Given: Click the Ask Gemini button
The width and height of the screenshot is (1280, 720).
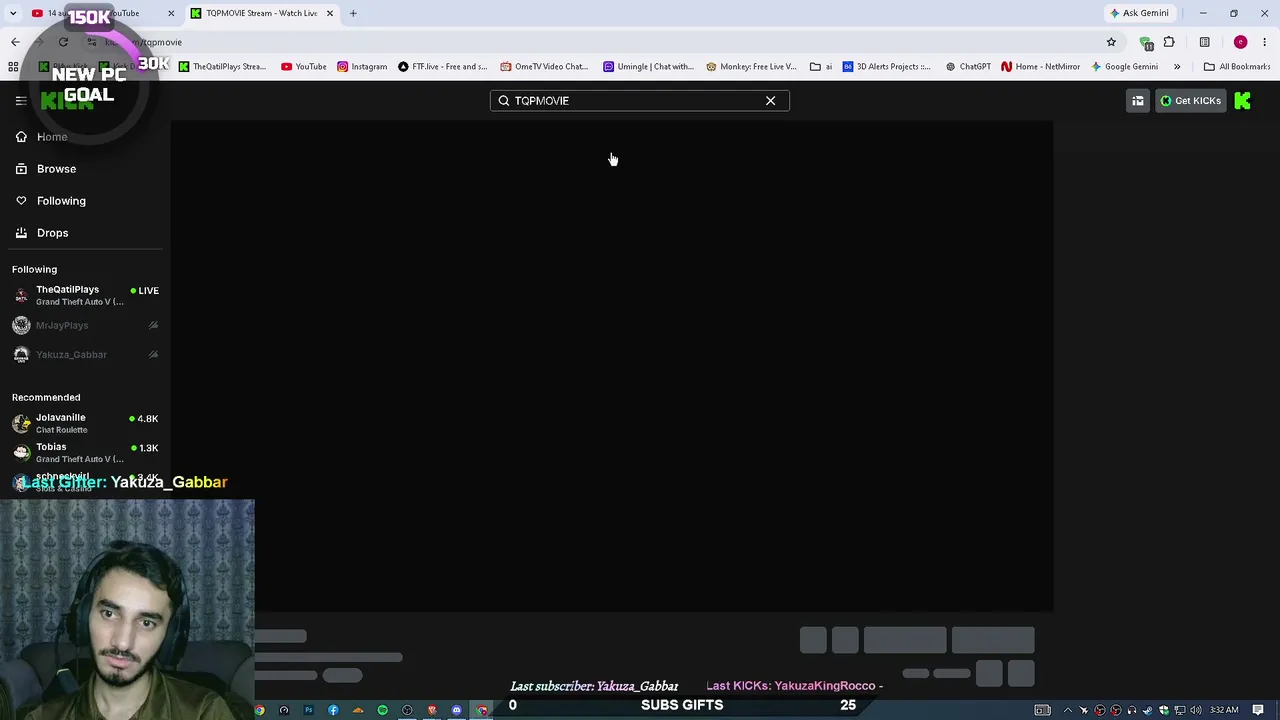Looking at the screenshot, I should [x=1139, y=13].
